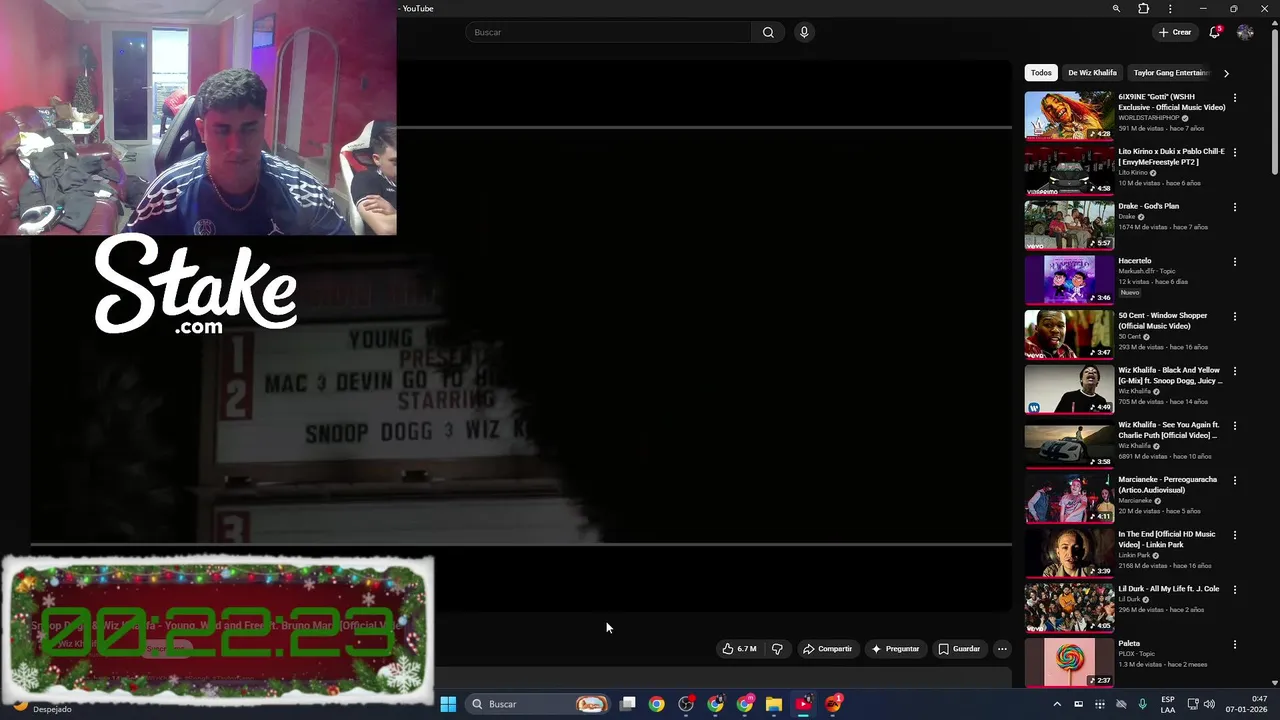Open Wiz Khalifa See You Again title
1280x720 pixels.
click(1168, 430)
